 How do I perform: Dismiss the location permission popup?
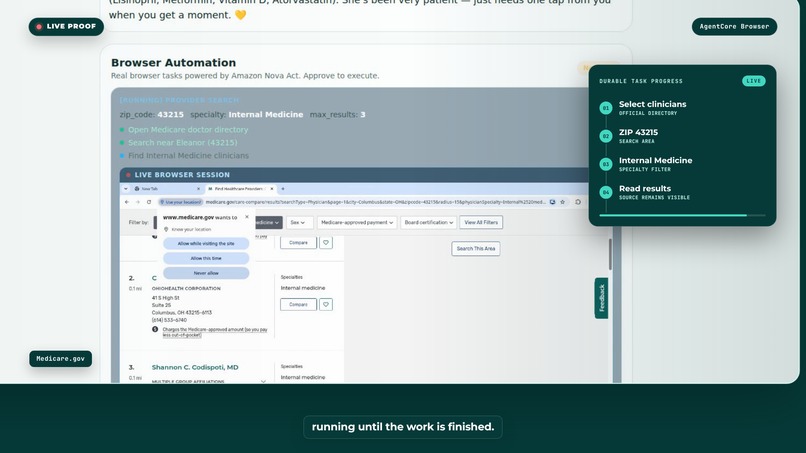(247, 217)
